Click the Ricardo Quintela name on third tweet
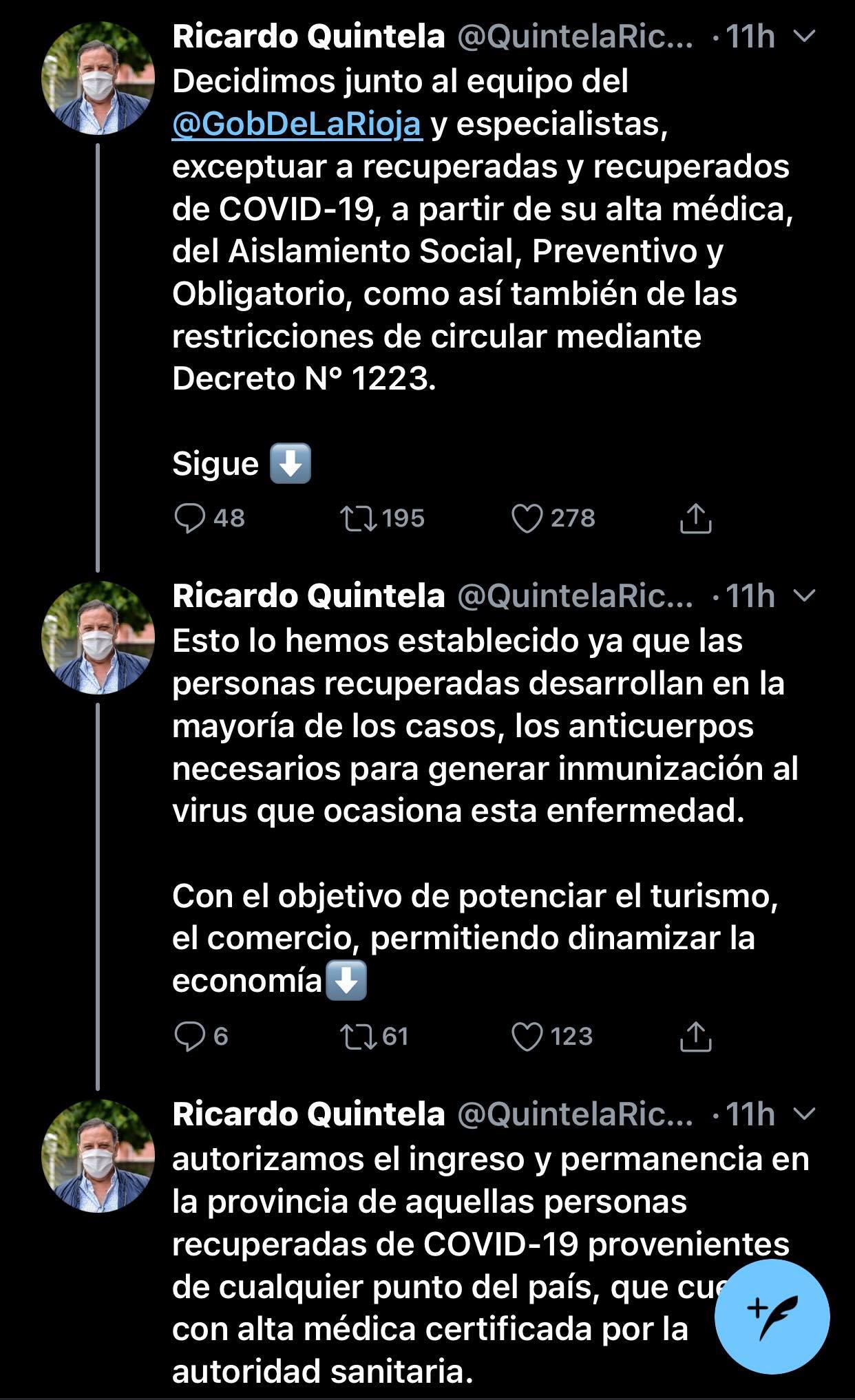855x1400 pixels. click(x=308, y=1114)
